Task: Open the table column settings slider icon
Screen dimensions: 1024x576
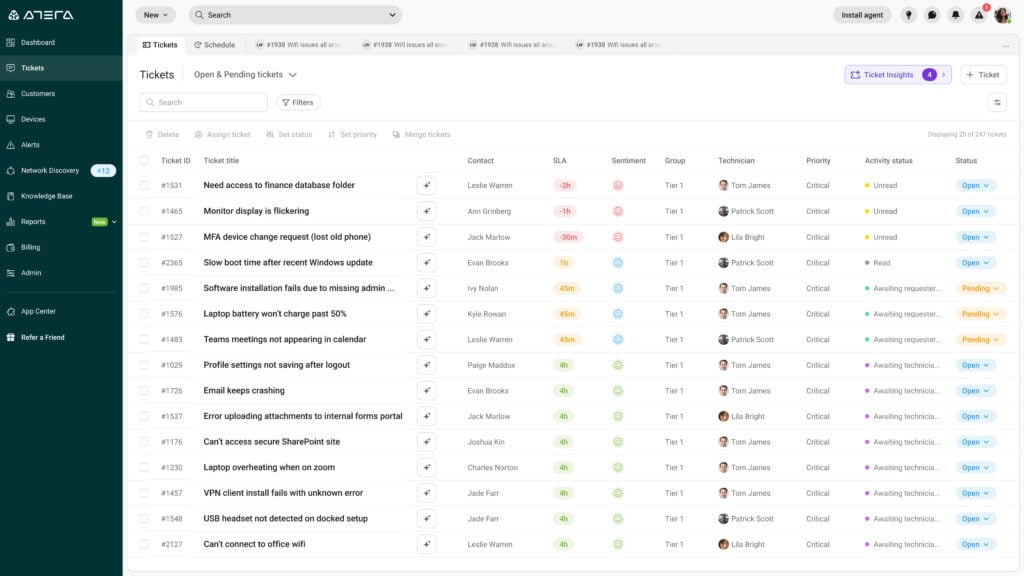Action: coord(996,102)
